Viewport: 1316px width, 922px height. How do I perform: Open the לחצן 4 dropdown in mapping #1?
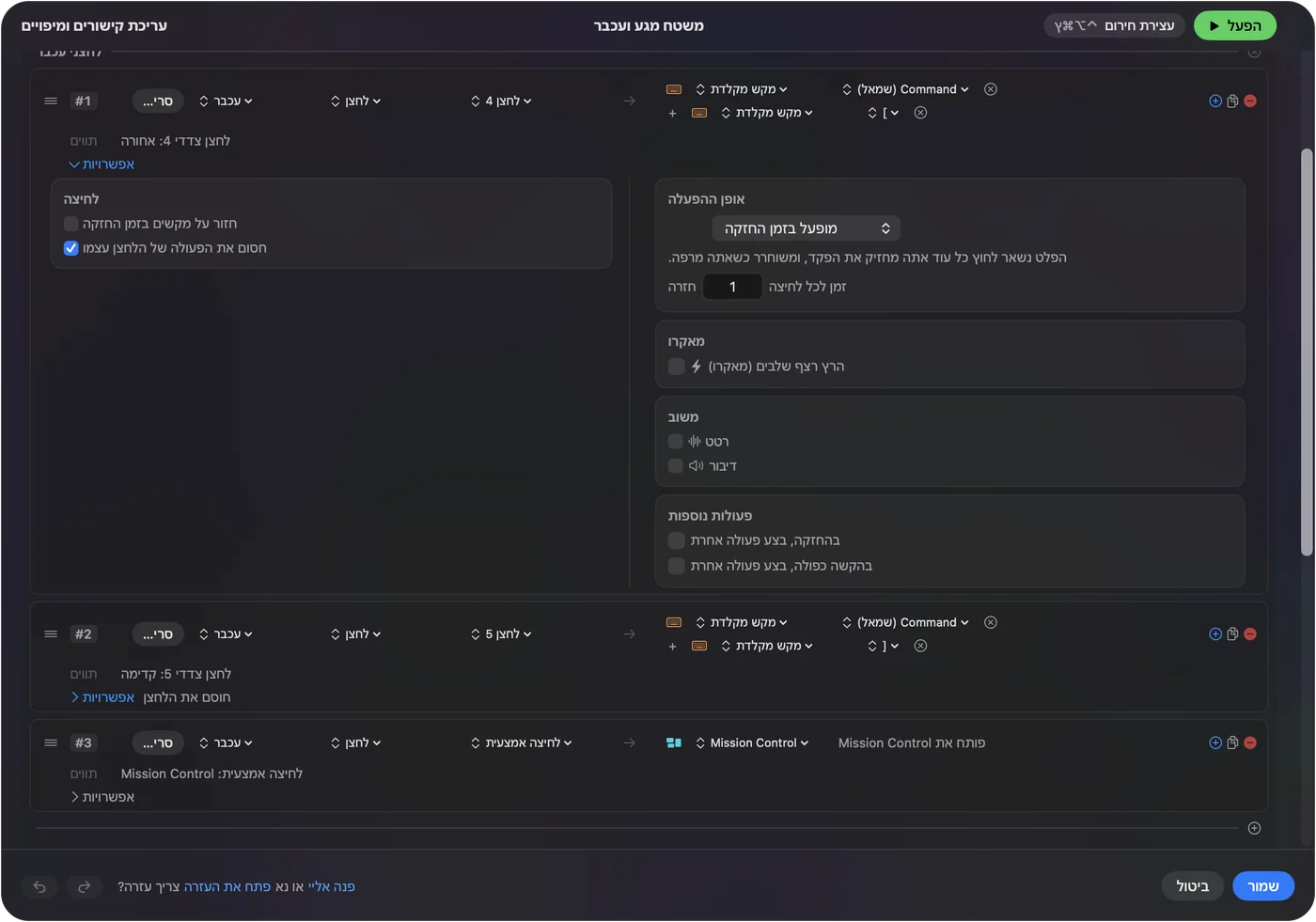(x=501, y=101)
